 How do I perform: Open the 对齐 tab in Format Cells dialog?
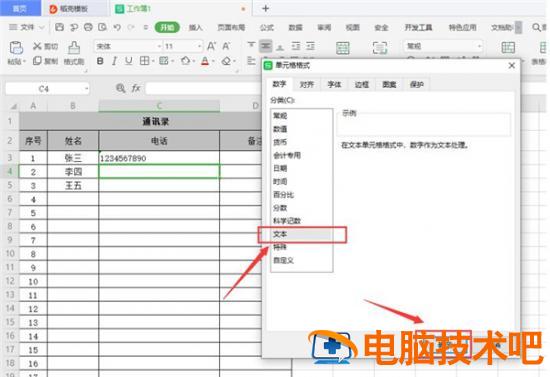pyautogui.click(x=307, y=84)
